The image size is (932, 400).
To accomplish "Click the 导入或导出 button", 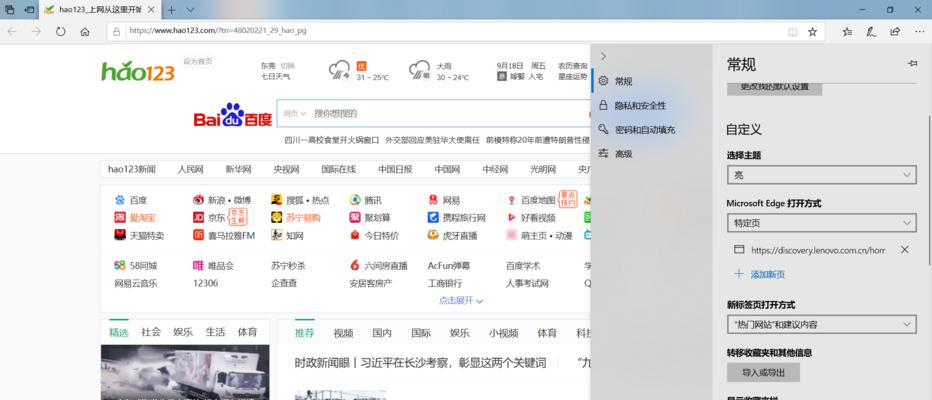I will coord(763,373).
